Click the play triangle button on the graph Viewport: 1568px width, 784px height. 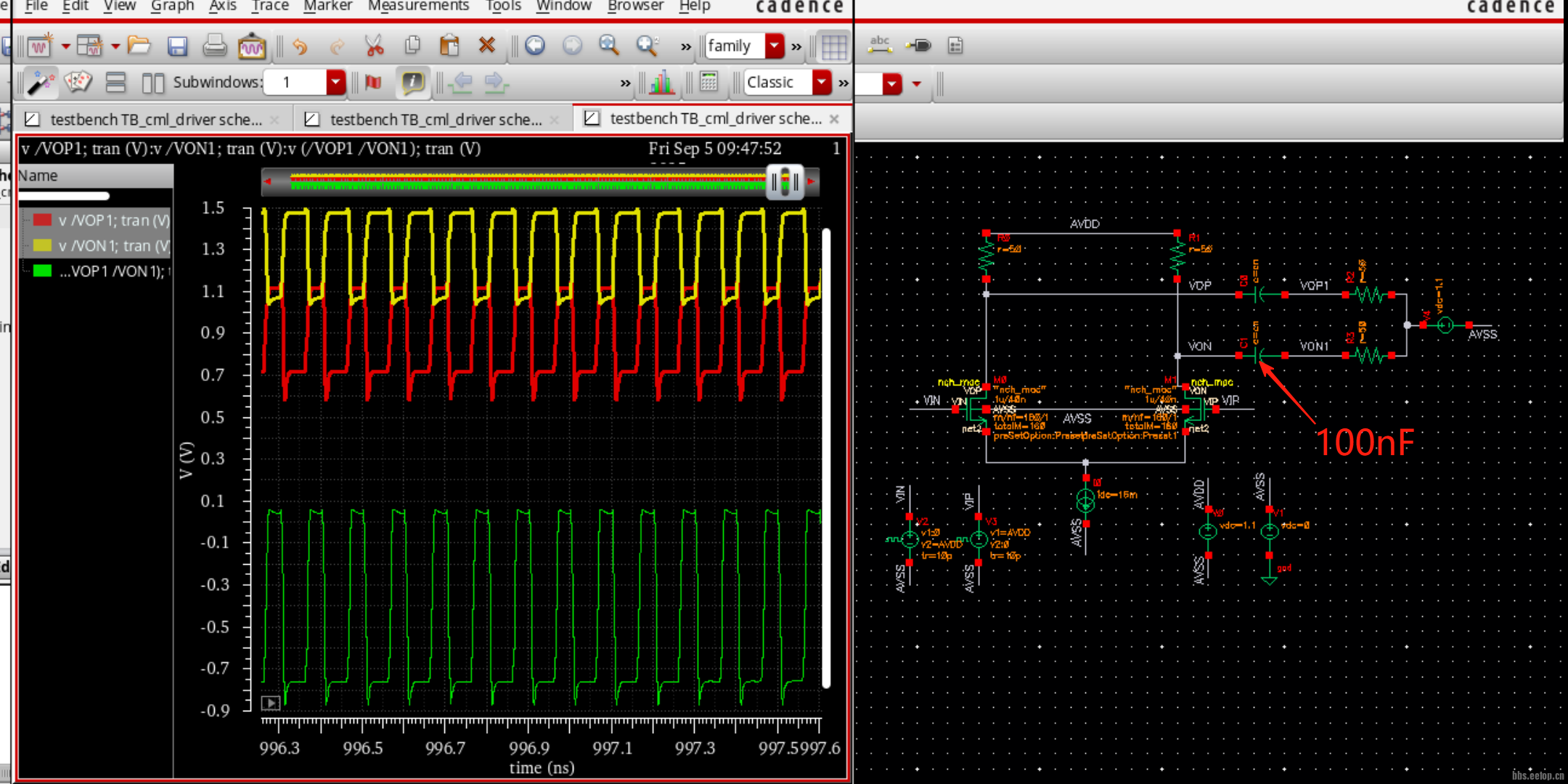click(x=270, y=703)
